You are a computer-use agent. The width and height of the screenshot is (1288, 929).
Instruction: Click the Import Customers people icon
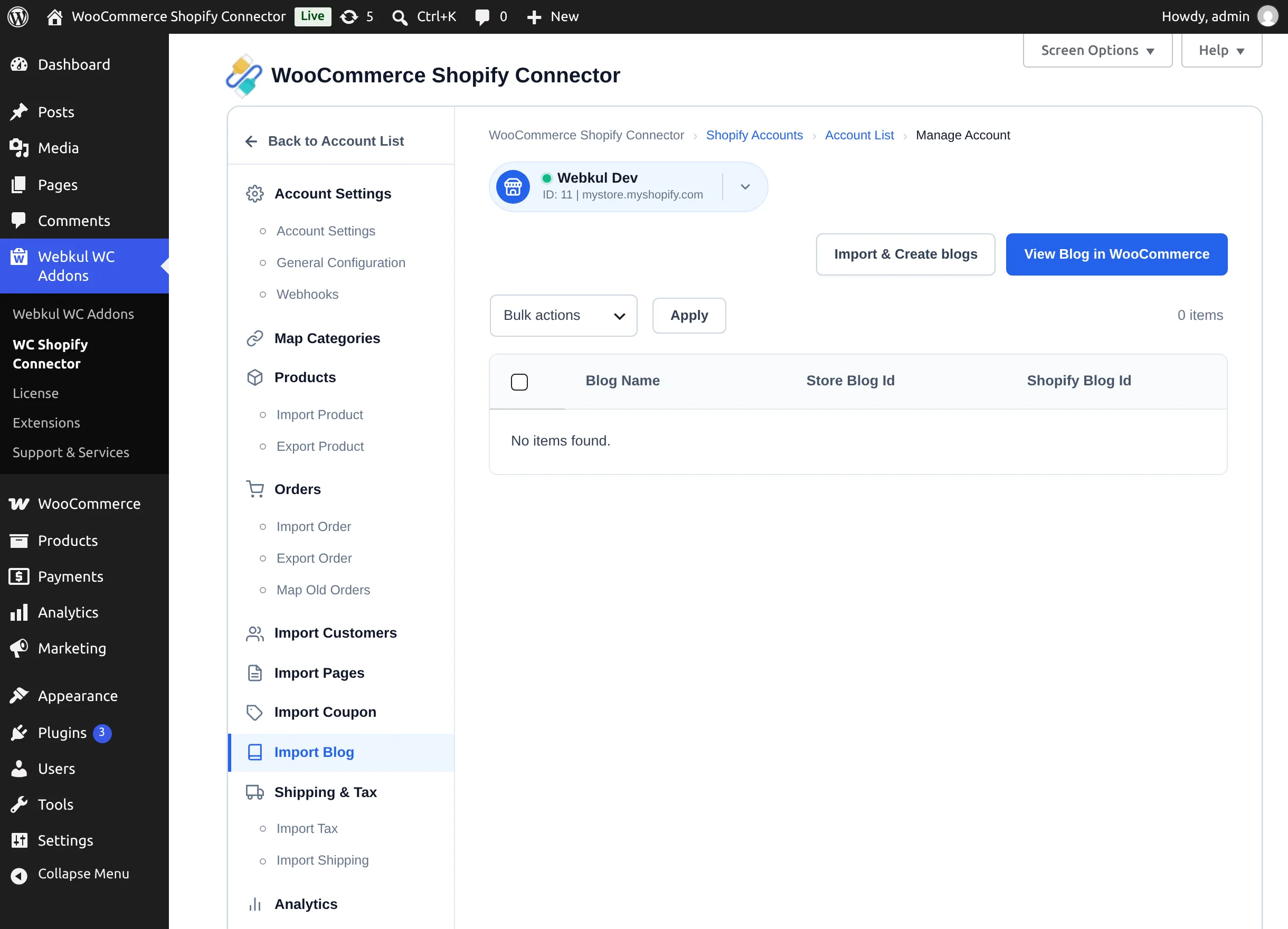(255, 634)
